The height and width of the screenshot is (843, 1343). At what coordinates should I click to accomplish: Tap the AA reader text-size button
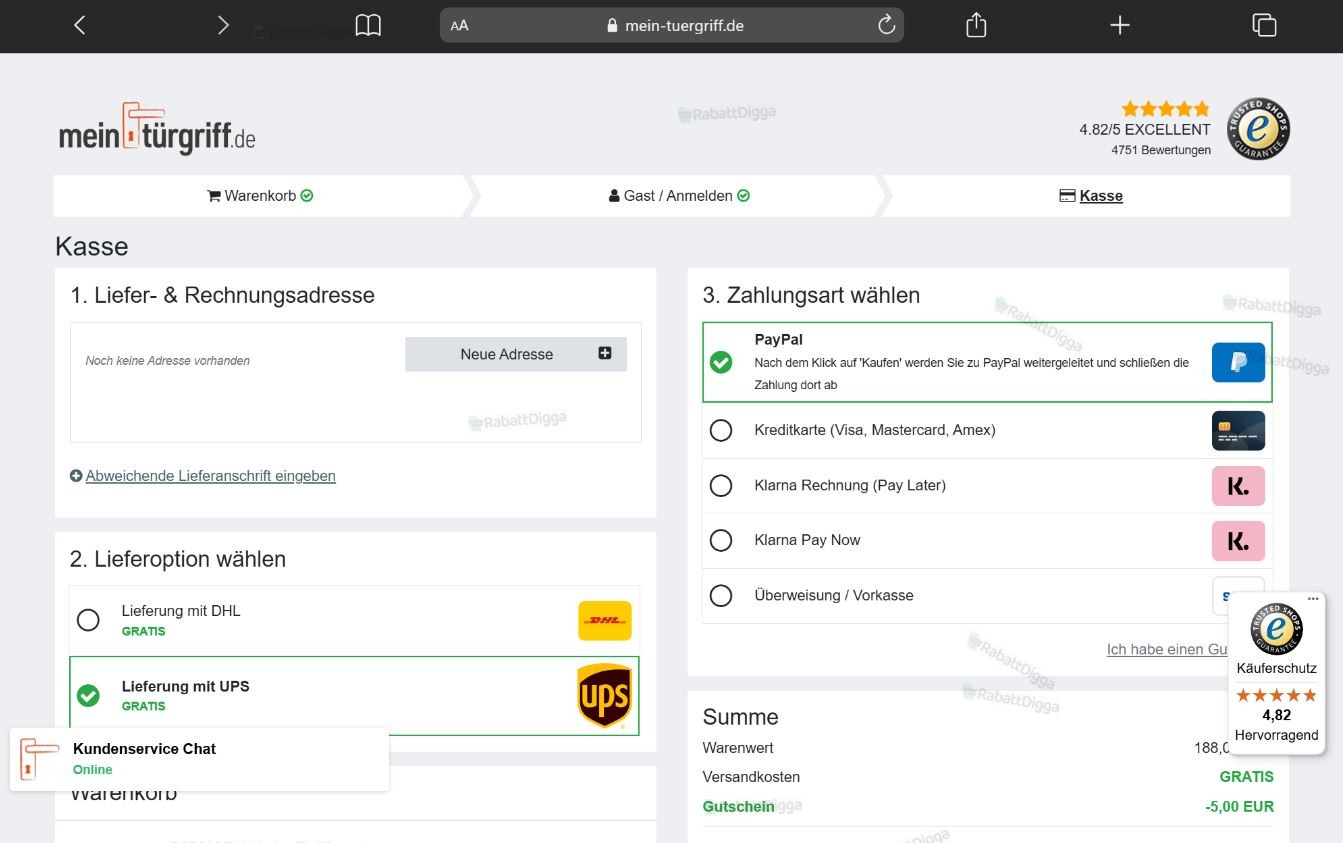(459, 26)
